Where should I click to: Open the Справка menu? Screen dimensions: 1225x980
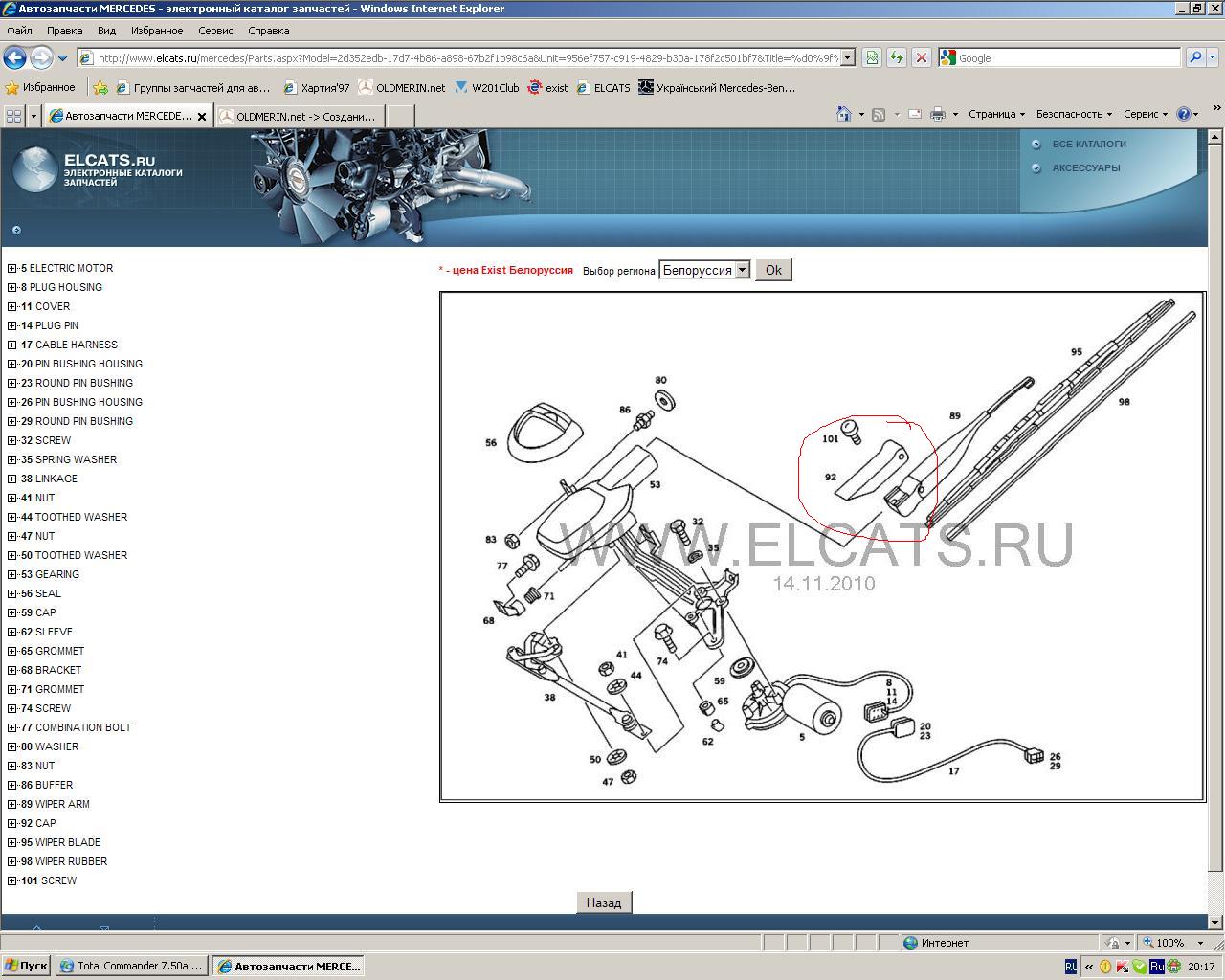pos(269,31)
